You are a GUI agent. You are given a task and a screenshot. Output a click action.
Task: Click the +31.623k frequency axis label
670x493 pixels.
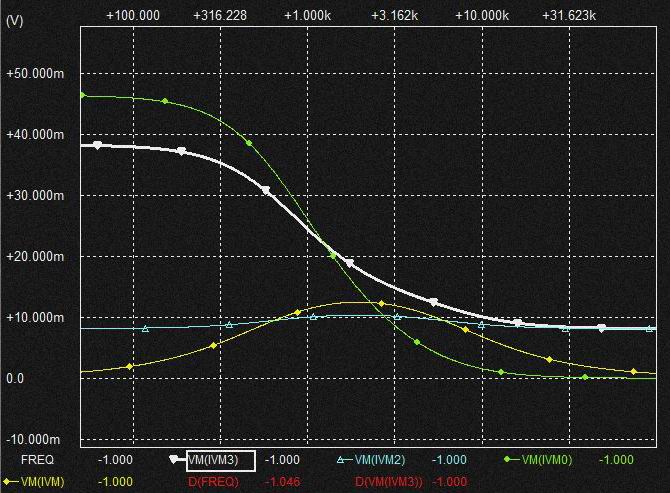(x=568, y=16)
